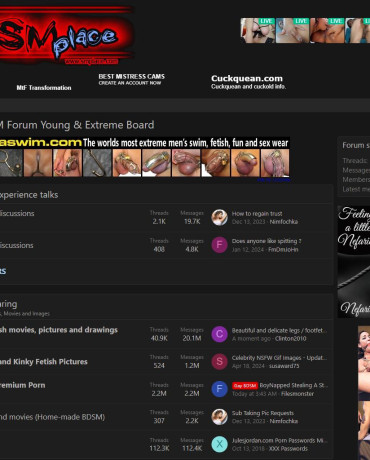Open the second LIVE cam thumbnail in header
This screenshot has height=460, width=370.
tap(293, 31)
